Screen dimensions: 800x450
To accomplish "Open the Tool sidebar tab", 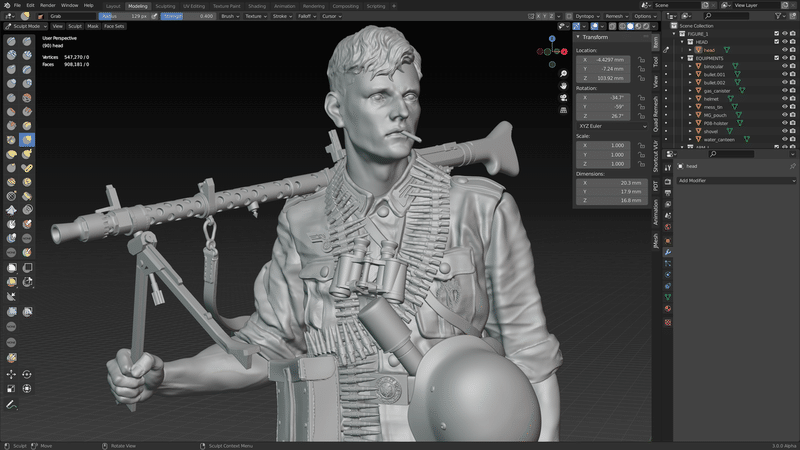I will pos(656,62).
